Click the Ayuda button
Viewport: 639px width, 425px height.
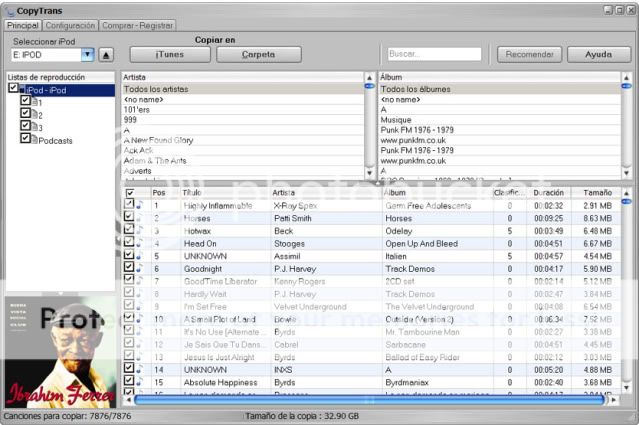click(599, 54)
